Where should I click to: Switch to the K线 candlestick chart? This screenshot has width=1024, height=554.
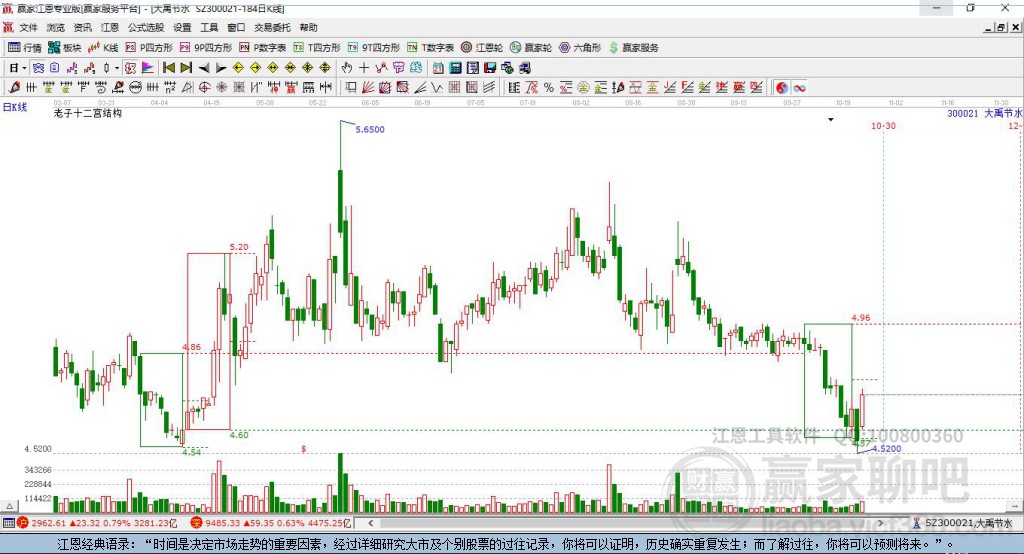(x=103, y=48)
